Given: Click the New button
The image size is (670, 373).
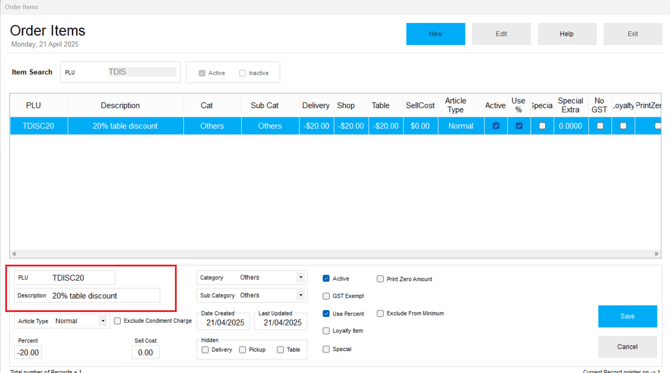Looking at the screenshot, I should click(435, 34).
